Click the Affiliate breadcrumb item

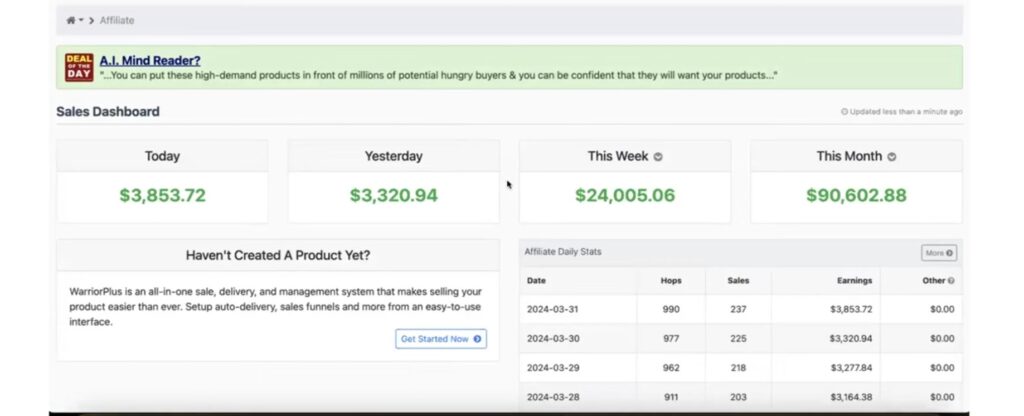[117, 20]
